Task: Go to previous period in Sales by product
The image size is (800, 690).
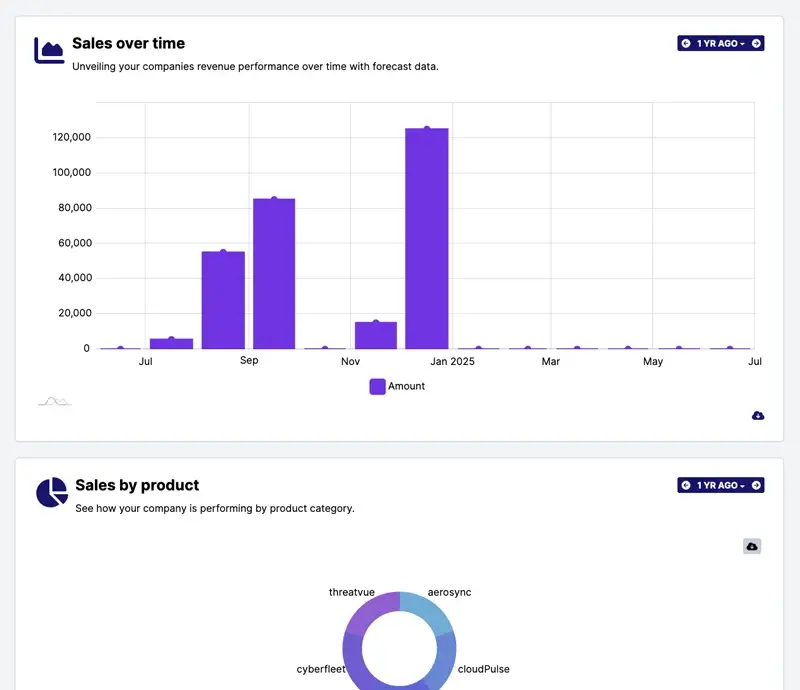Action: pyautogui.click(x=686, y=485)
